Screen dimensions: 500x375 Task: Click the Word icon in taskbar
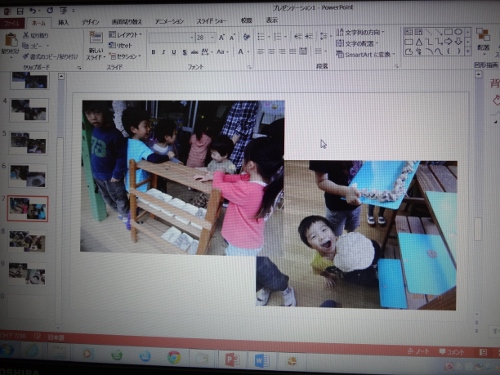[262, 360]
